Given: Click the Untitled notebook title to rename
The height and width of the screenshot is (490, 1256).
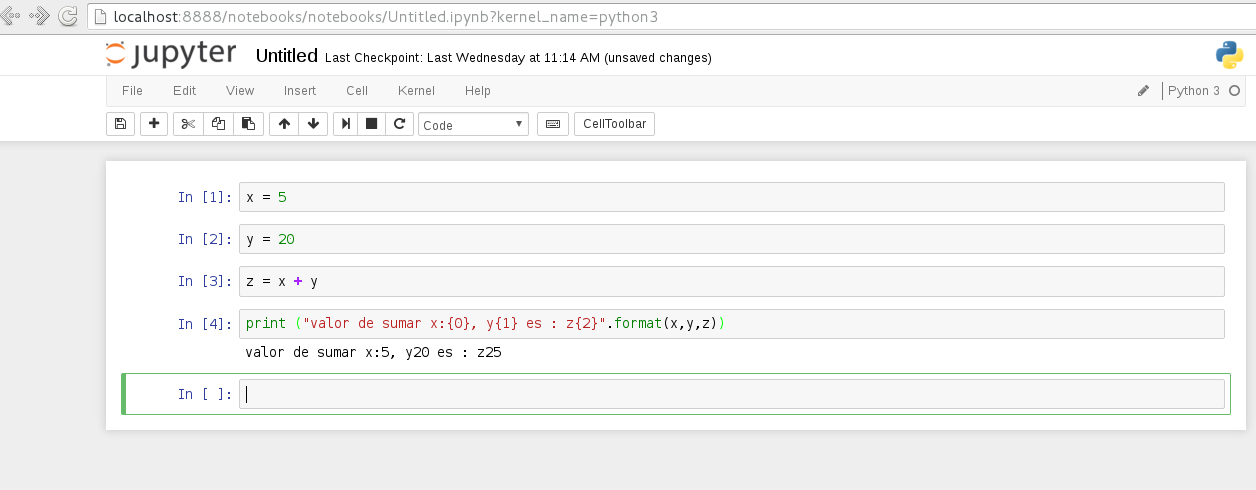Looking at the screenshot, I should point(286,56).
